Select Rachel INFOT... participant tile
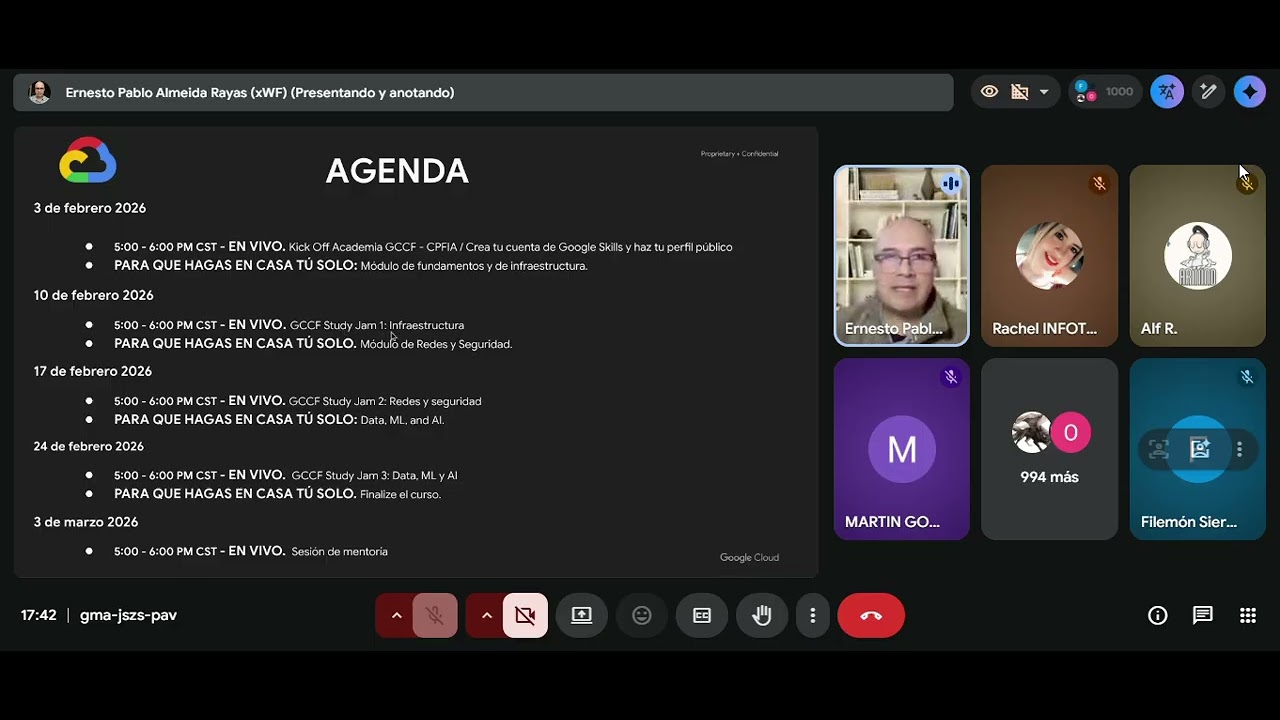This screenshot has height=720, width=1280. (1049, 256)
